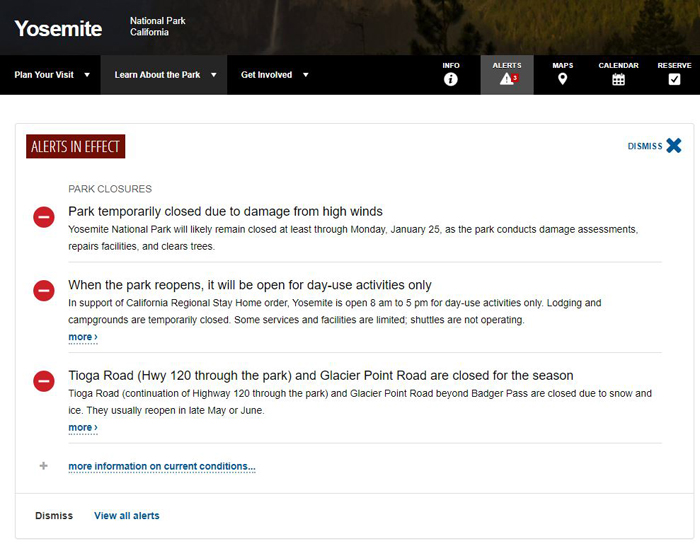Open the Calendar grid icon

[x=618, y=79]
